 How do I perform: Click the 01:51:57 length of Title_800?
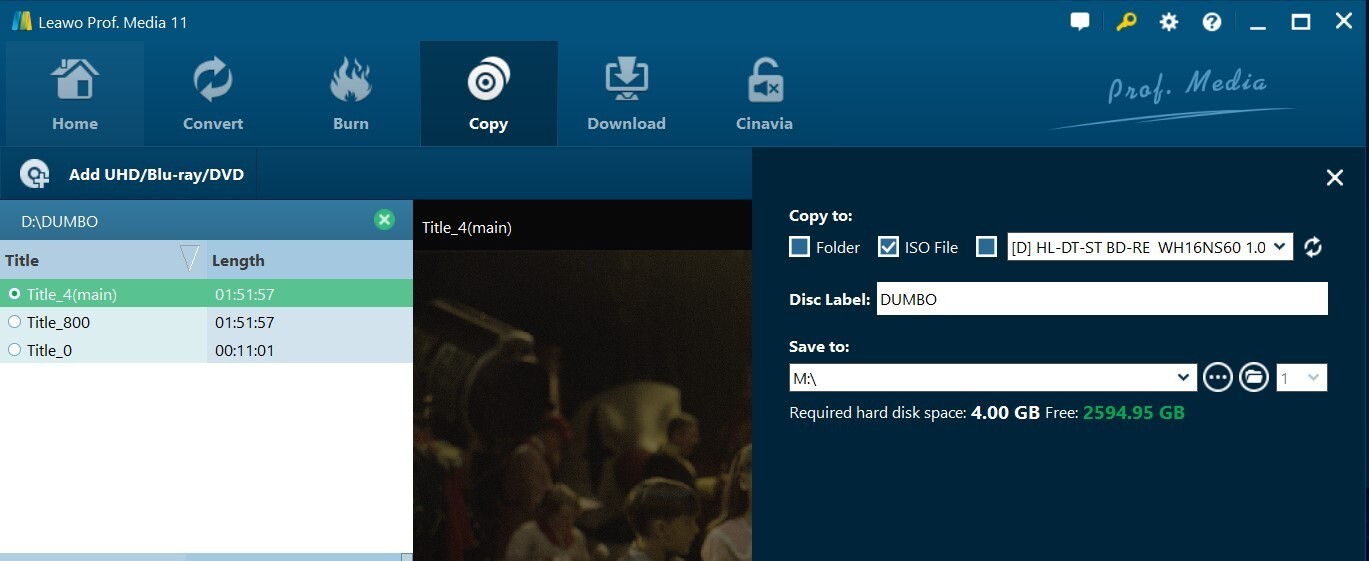(x=245, y=323)
